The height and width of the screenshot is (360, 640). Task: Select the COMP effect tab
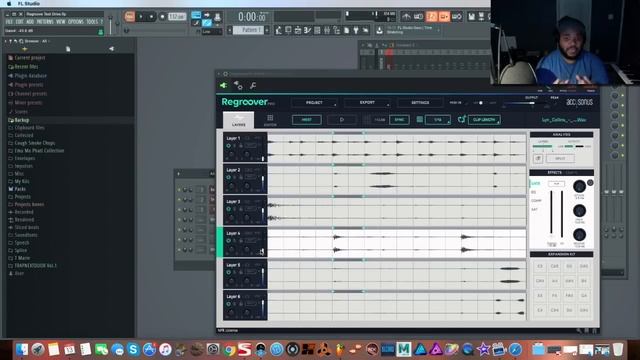point(536,201)
